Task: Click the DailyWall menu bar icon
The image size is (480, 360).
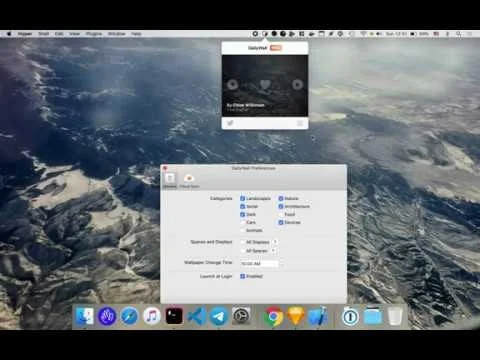Action: [x=265, y=34]
